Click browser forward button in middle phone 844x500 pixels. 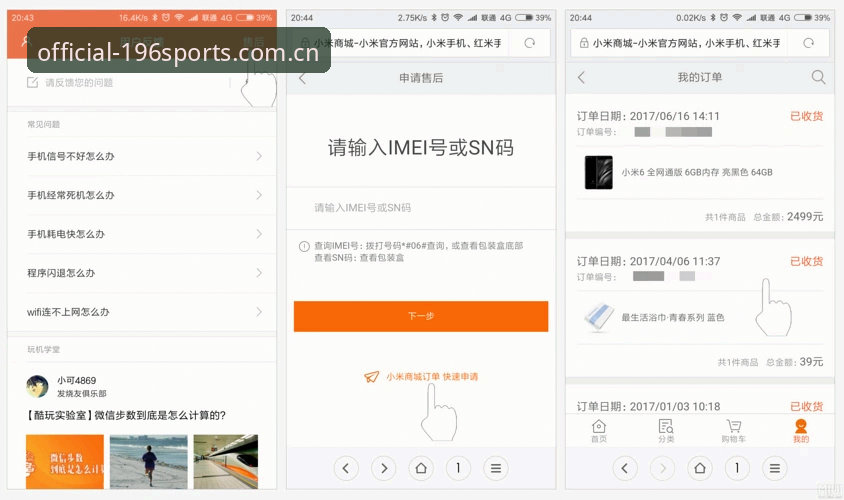pos(384,468)
